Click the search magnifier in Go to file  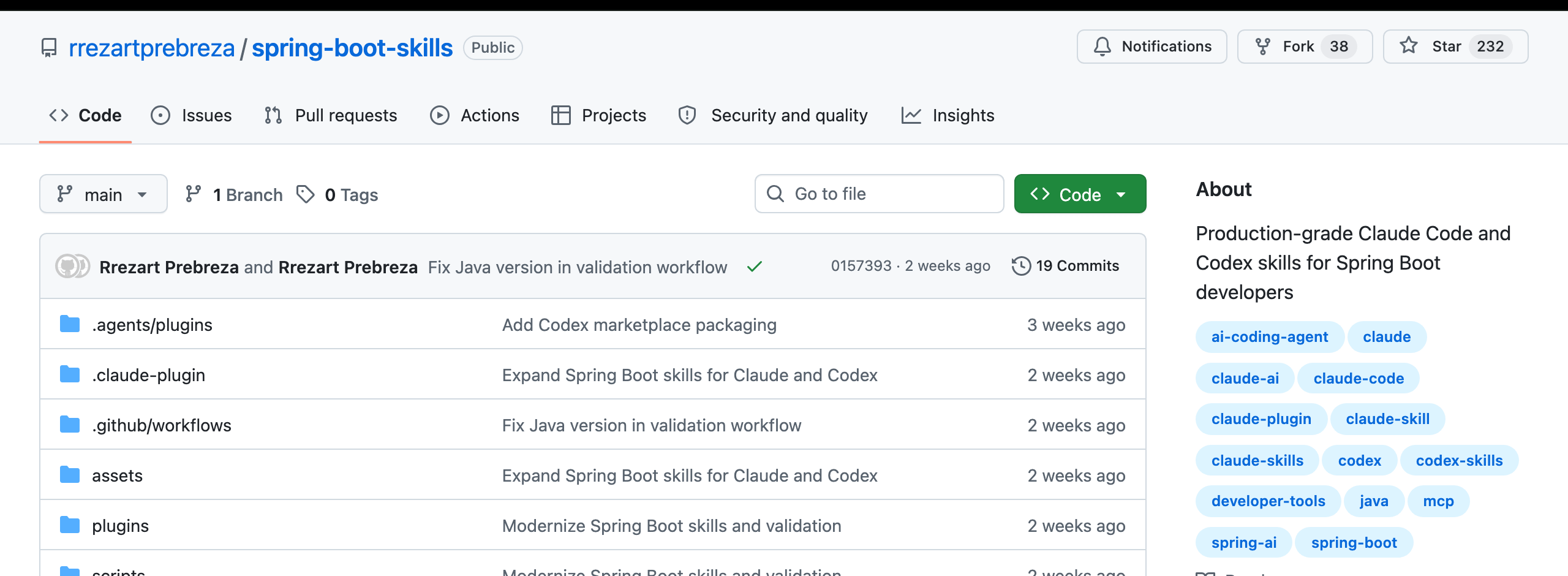[x=775, y=194]
